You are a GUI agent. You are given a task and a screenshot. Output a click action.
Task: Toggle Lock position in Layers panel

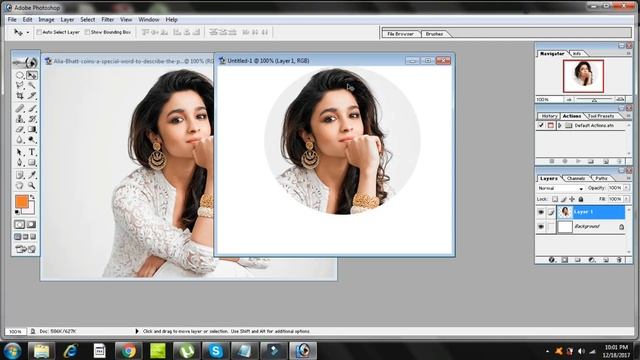pos(572,199)
